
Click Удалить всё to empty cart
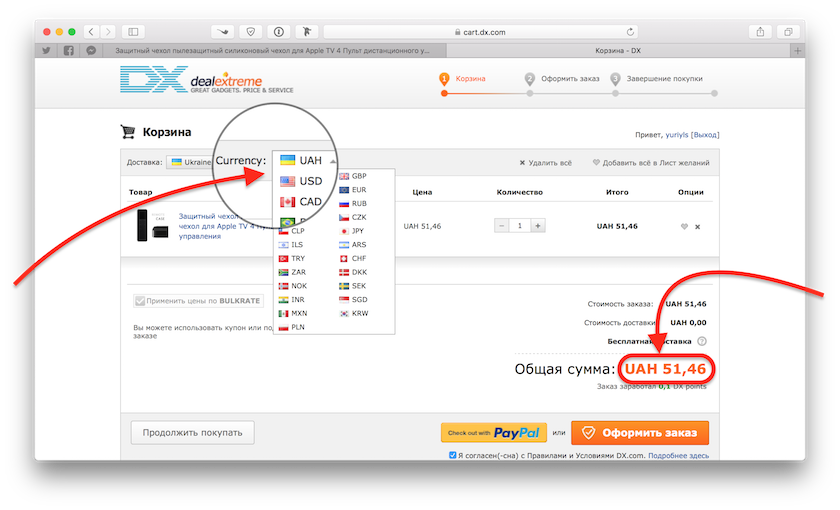point(545,163)
